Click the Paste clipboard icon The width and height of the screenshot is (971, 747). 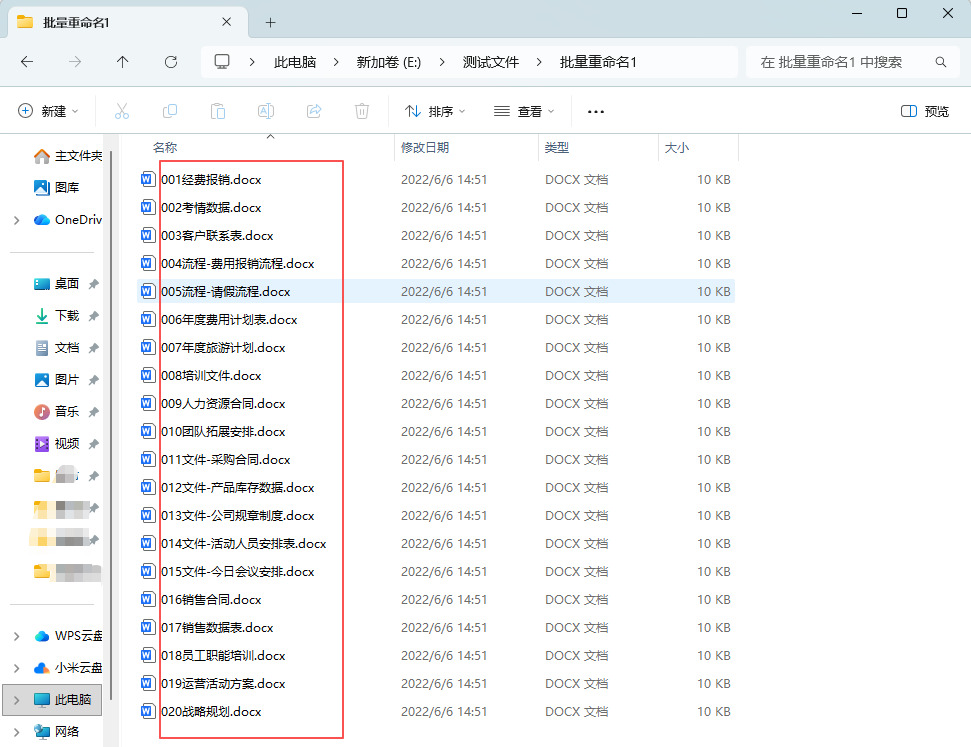(218, 111)
